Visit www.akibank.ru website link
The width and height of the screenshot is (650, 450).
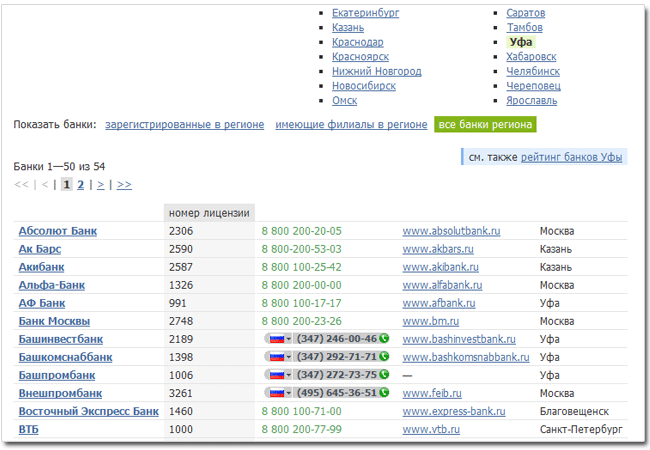point(441,267)
